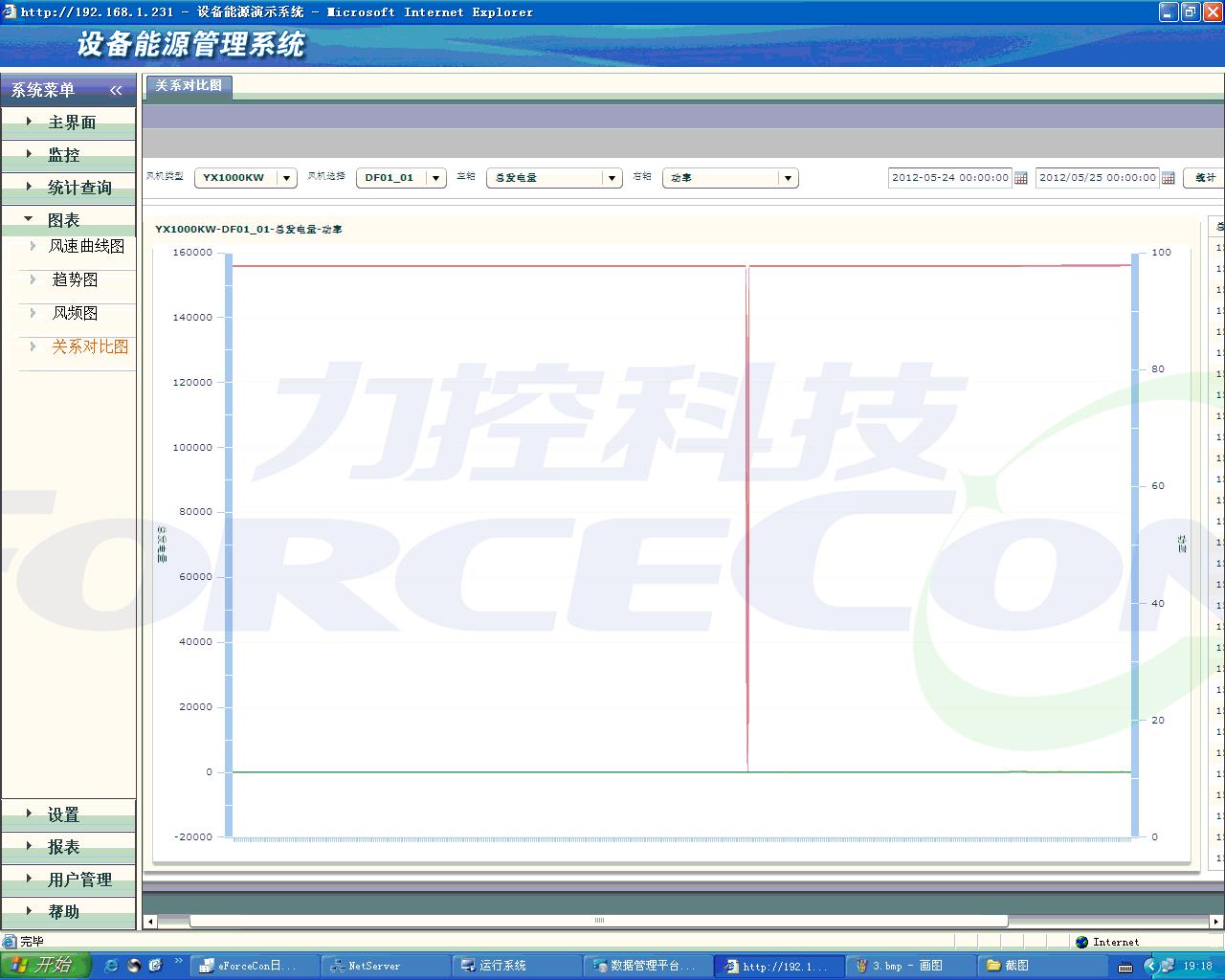Expand the 帮助 menu section
Viewport: 1225px width, 980px height.
pyautogui.click(x=68, y=912)
